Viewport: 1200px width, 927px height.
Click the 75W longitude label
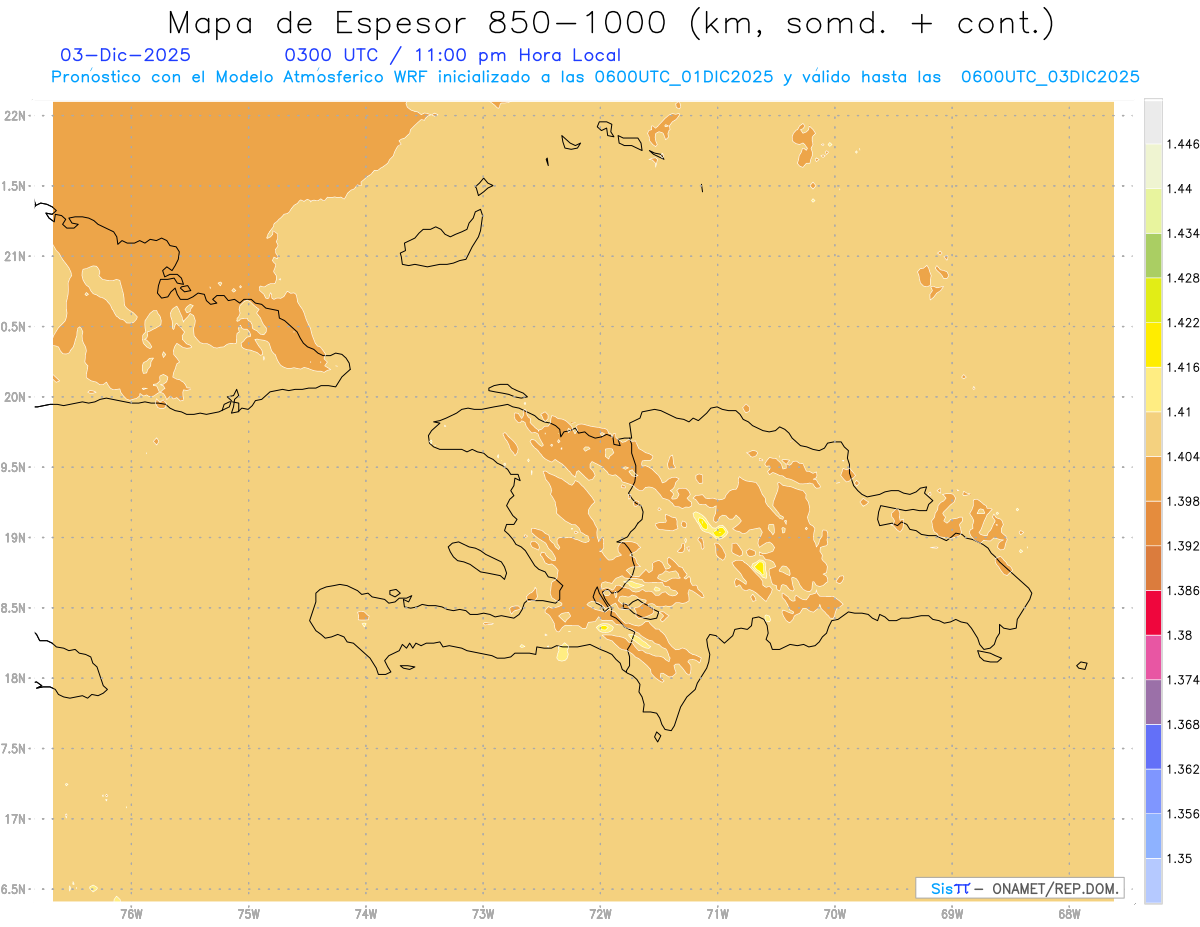(x=249, y=913)
